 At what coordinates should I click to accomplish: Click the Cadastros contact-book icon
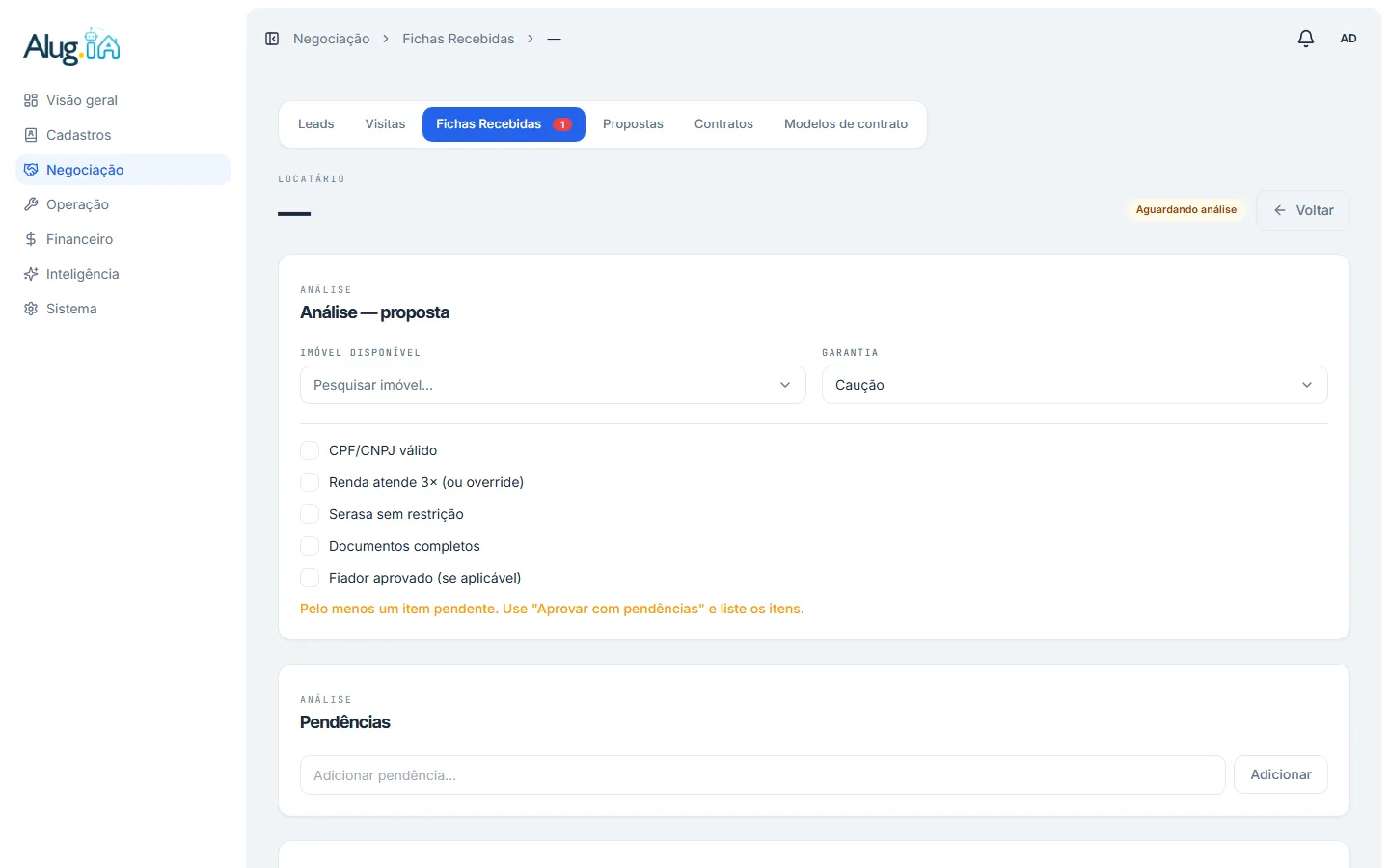(31, 135)
